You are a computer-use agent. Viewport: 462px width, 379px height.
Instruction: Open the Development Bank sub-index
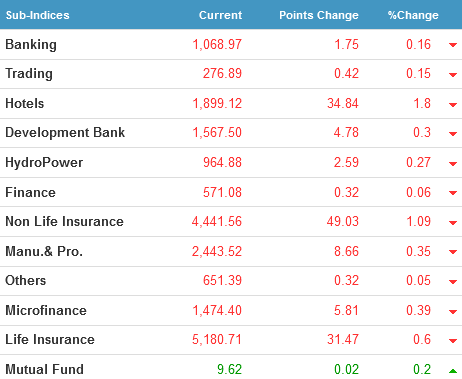pyautogui.click(x=65, y=132)
